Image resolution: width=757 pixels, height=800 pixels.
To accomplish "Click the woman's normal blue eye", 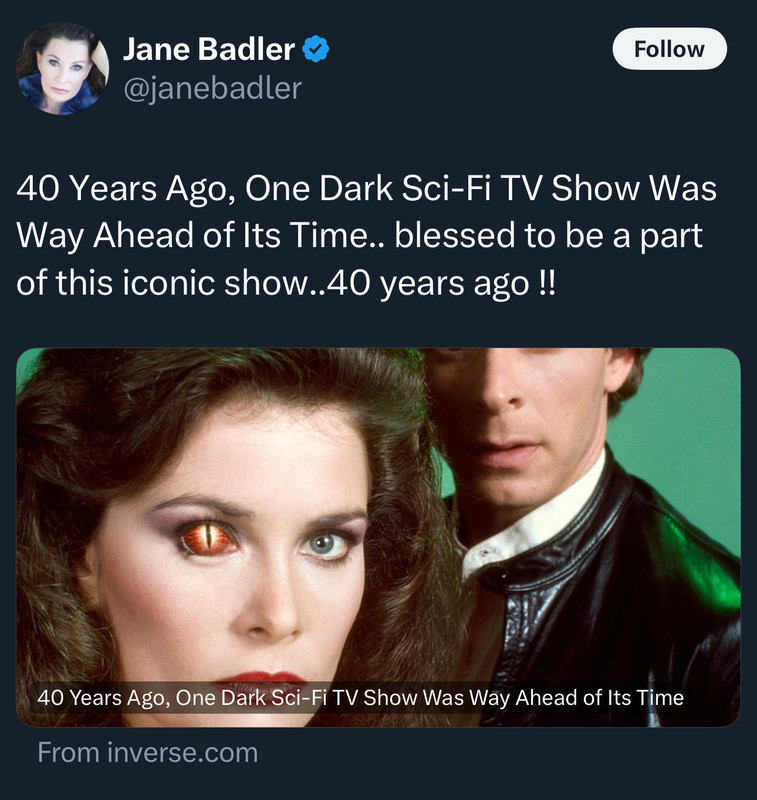I will point(323,545).
